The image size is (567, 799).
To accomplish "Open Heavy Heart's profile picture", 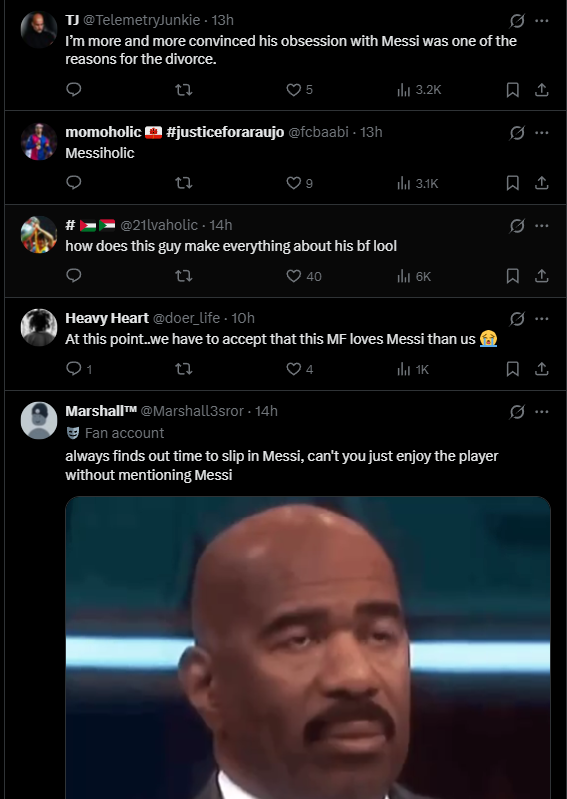I will [x=39, y=327].
